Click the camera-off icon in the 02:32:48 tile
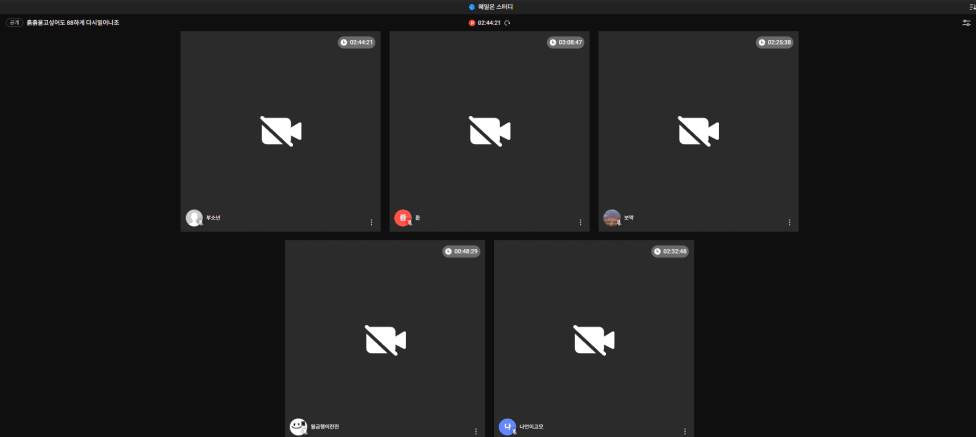Image resolution: width=976 pixels, height=437 pixels. coord(594,341)
